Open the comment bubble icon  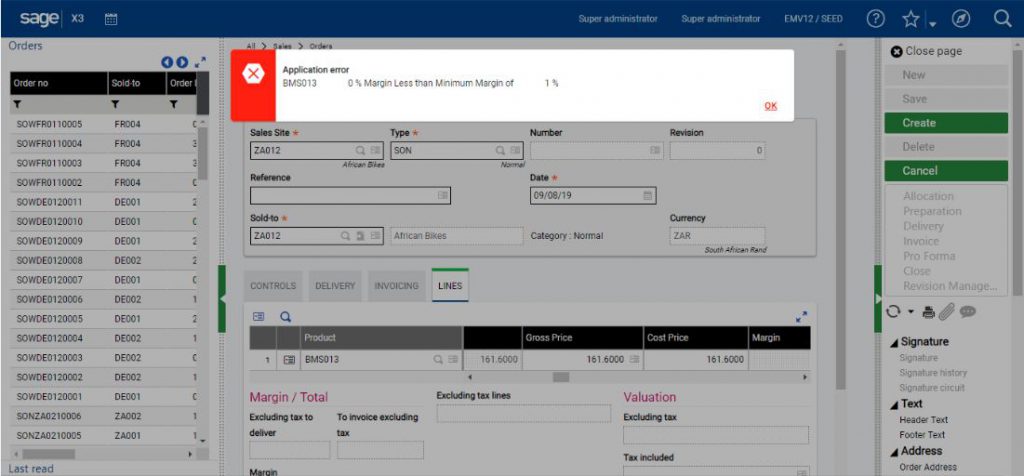click(x=967, y=313)
